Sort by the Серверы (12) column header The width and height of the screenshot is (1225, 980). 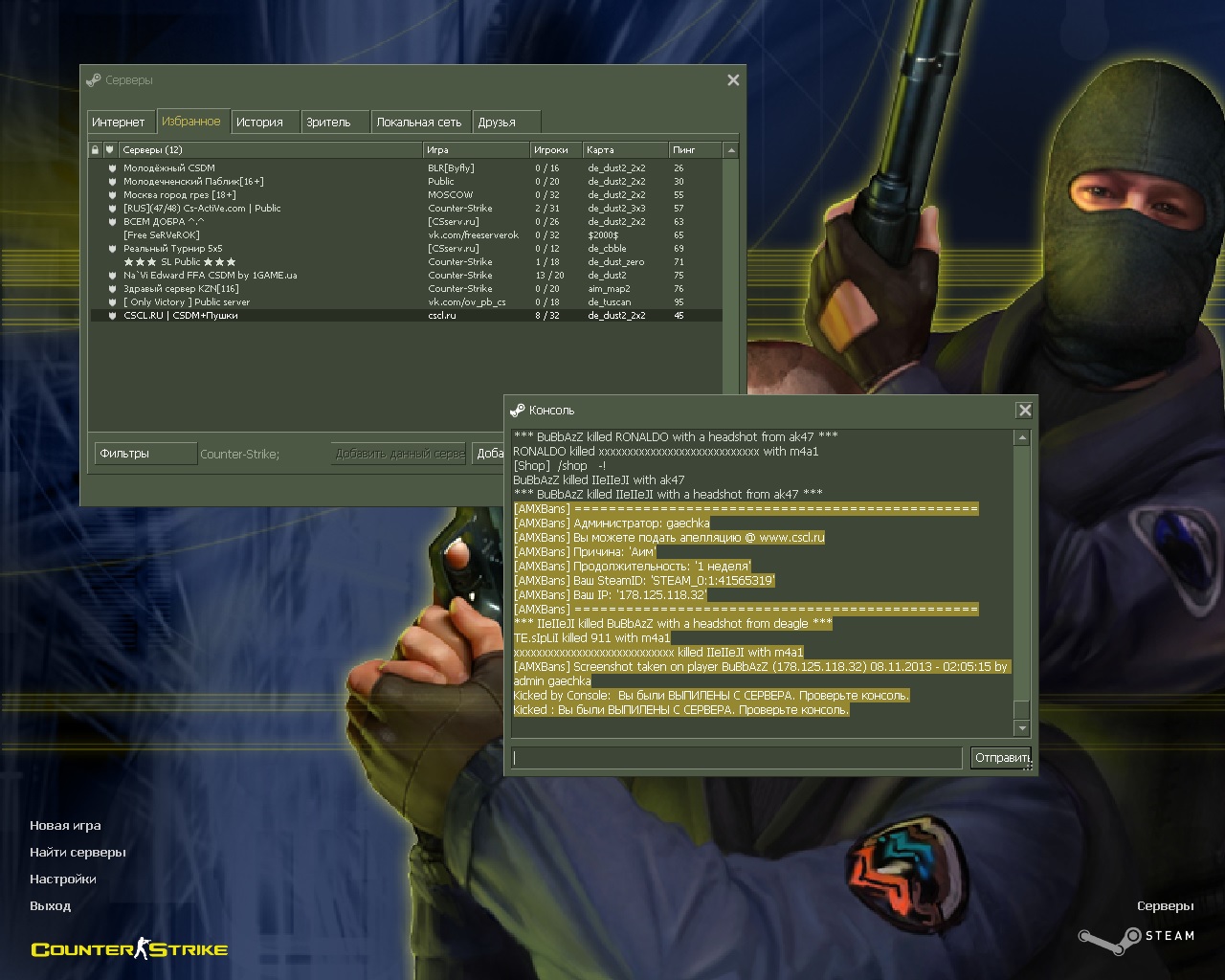click(270, 150)
